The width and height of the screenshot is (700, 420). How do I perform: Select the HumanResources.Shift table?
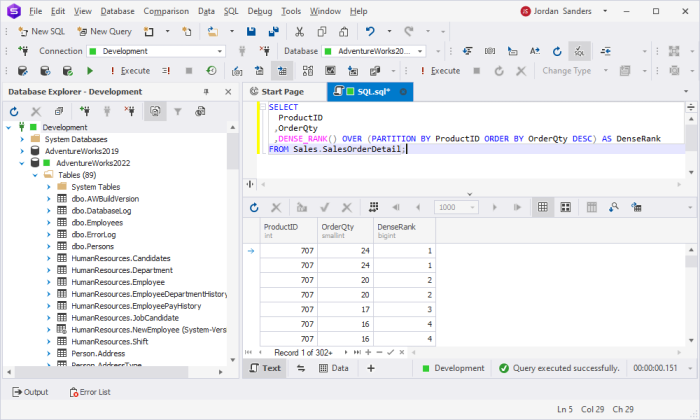[110, 341]
